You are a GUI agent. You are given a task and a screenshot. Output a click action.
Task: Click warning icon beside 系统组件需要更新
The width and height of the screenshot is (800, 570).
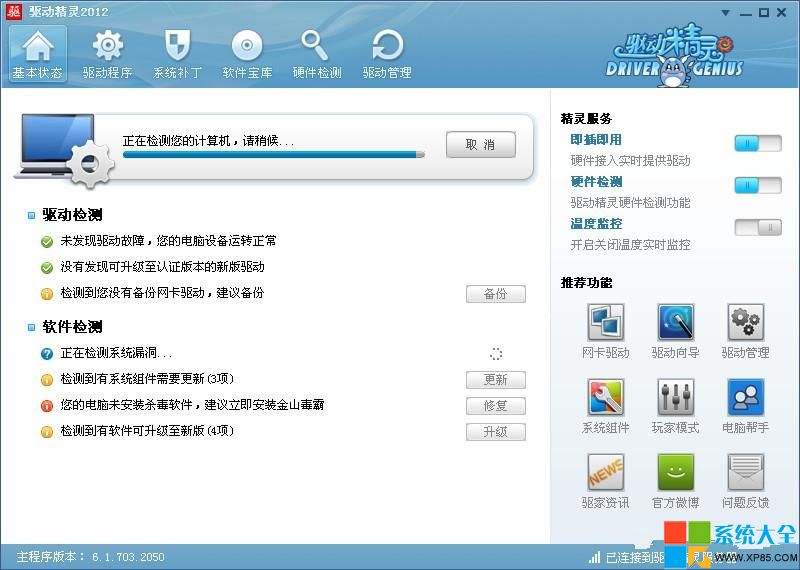coord(47,380)
